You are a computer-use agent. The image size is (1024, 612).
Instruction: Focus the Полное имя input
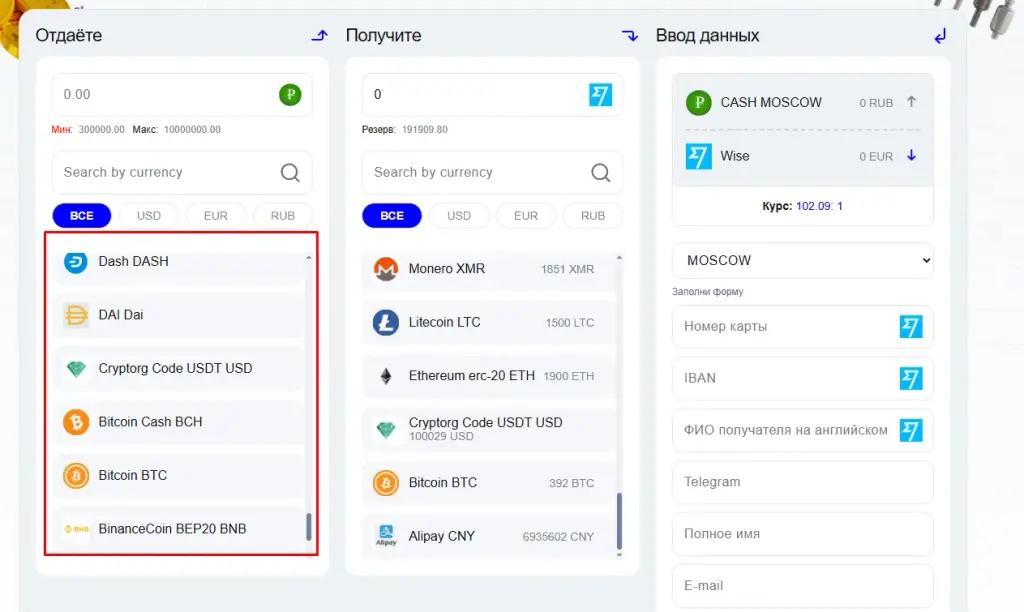pyautogui.click(x=803, y=534)
